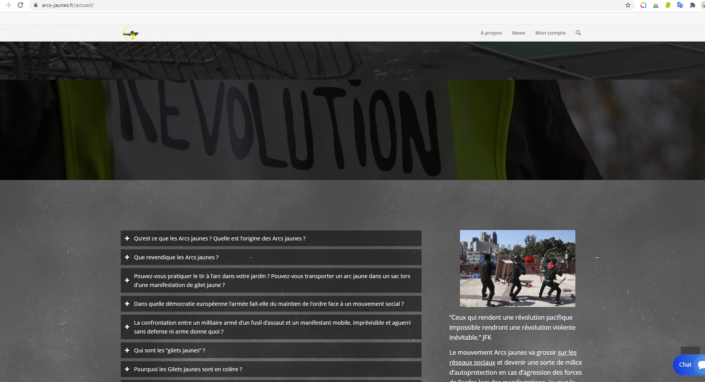
Task: Follow the "sur les réseaux sociaux" link
Action: click(x=513, y=357)
